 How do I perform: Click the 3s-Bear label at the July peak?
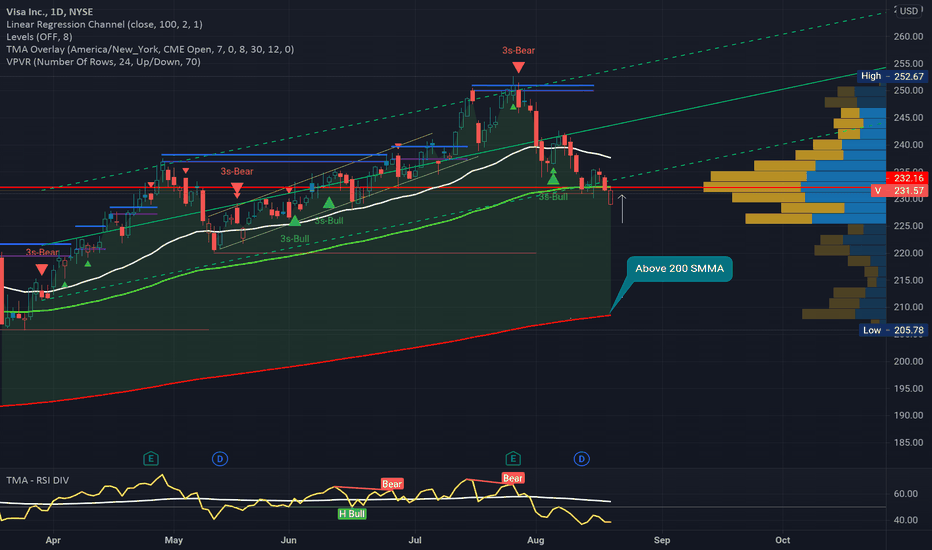point(518,51)
